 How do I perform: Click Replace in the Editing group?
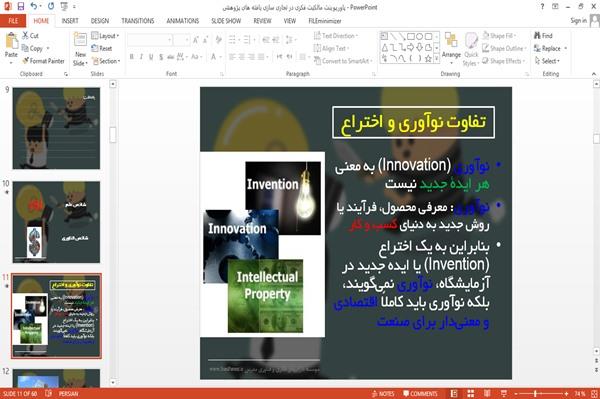point(550,48)
